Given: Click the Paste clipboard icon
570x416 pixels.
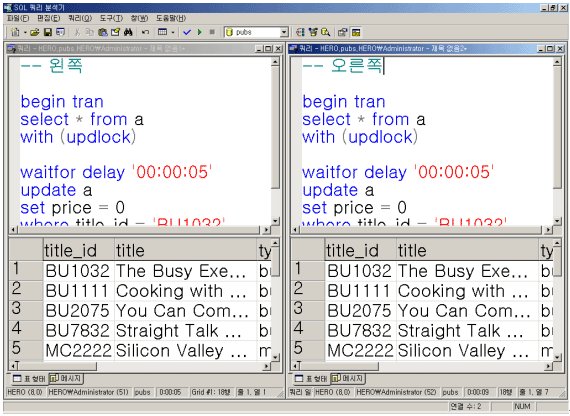Looking at the screenshot, I should click(x=103, y=32).
